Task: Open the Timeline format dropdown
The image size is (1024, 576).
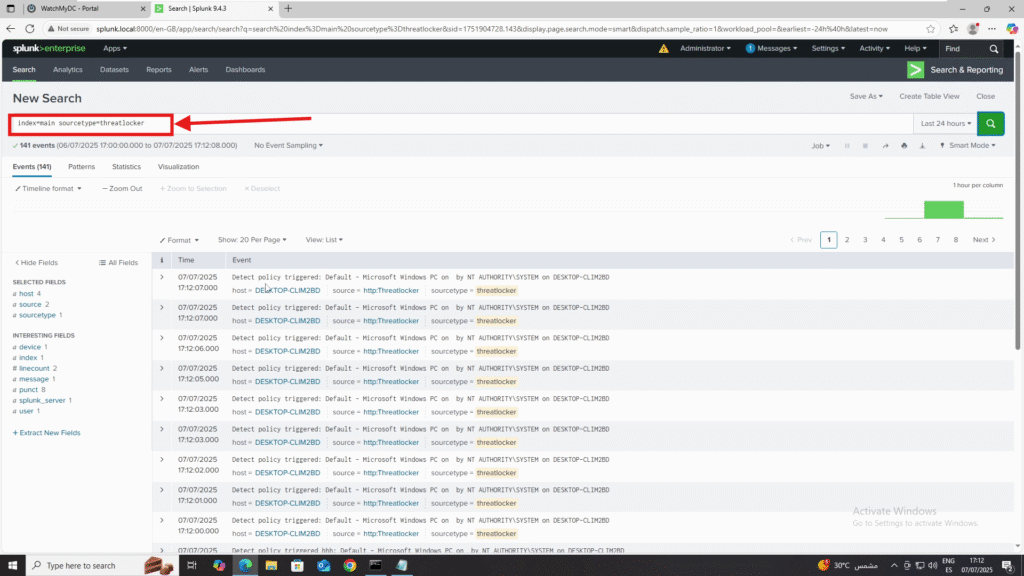Action: pyautogui.click(x=48, y=189)
